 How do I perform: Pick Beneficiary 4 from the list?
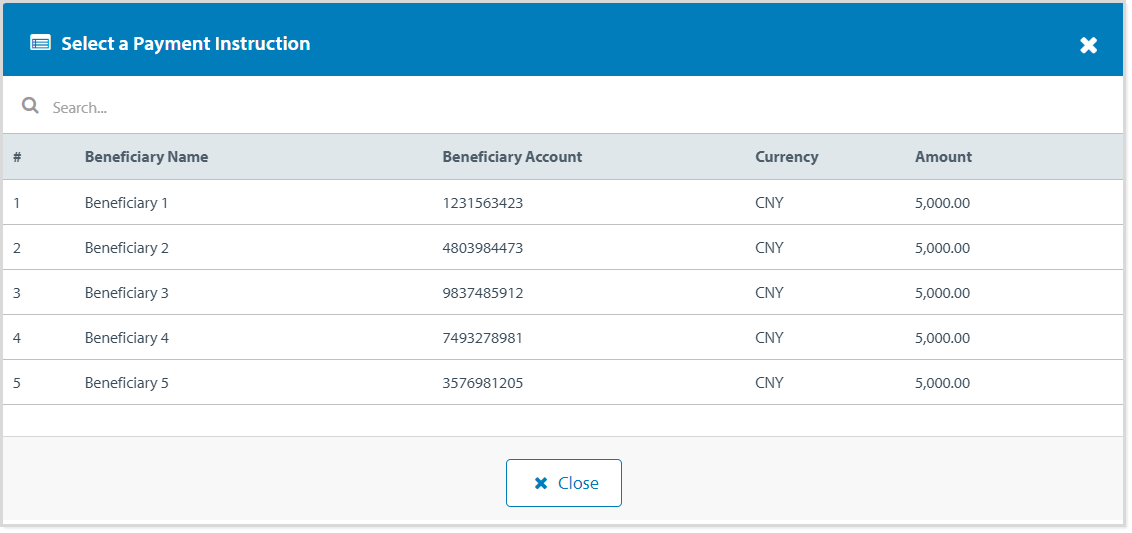127,338
